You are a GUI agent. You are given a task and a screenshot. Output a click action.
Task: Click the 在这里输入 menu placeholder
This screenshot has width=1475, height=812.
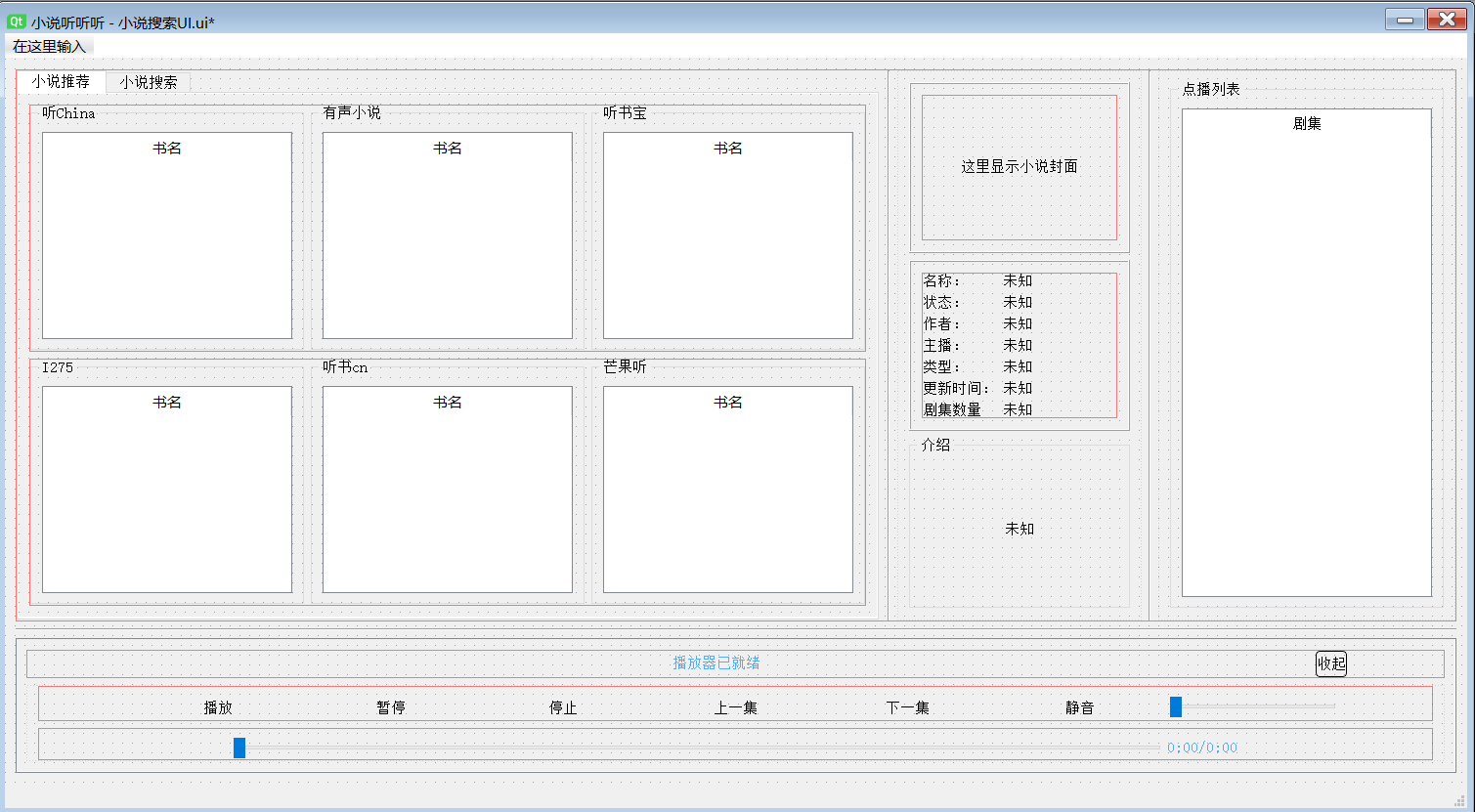pyautogui.click(x=50, y=46)
